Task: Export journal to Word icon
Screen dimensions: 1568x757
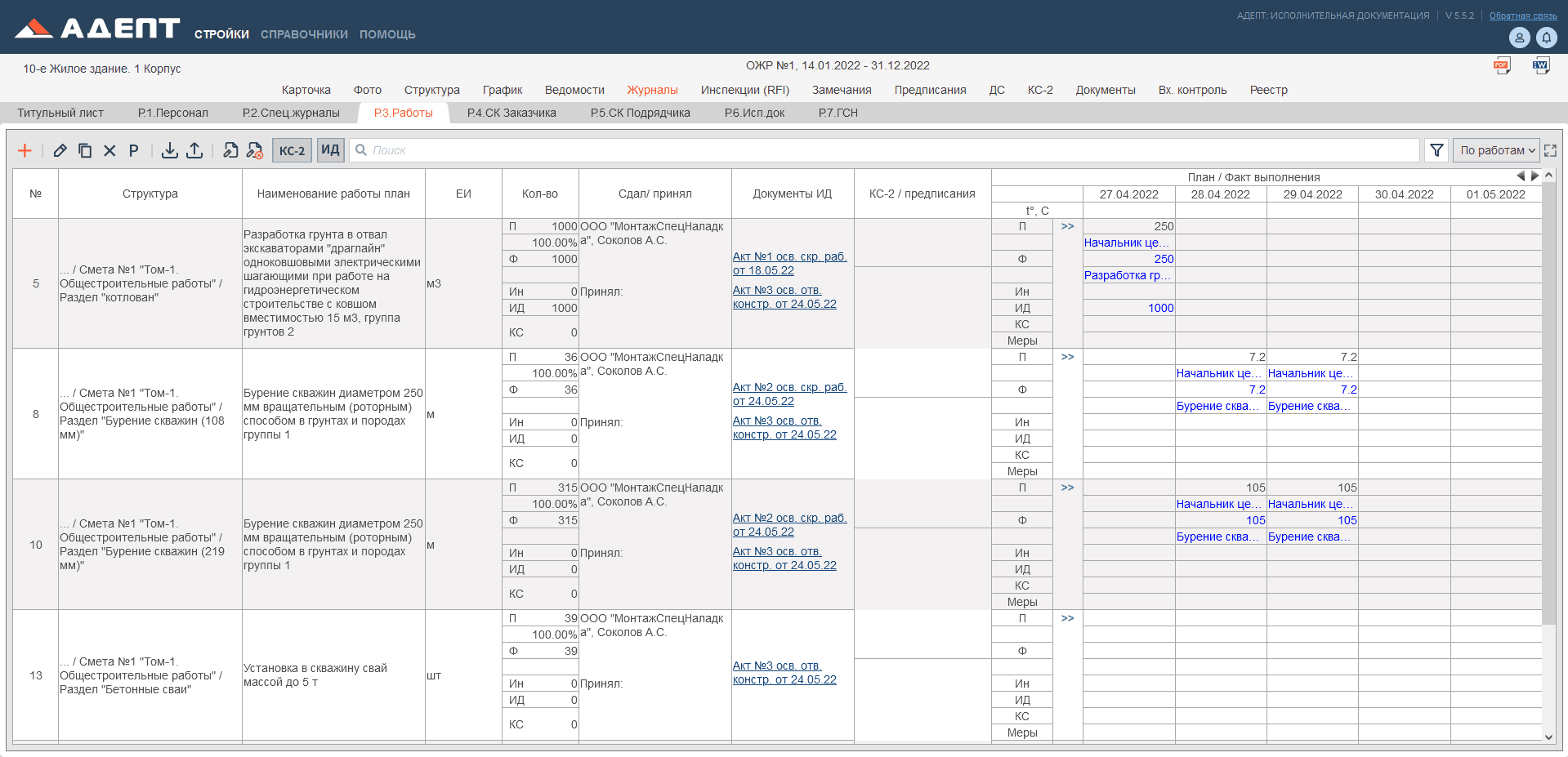Action: tap(1540, 66)
